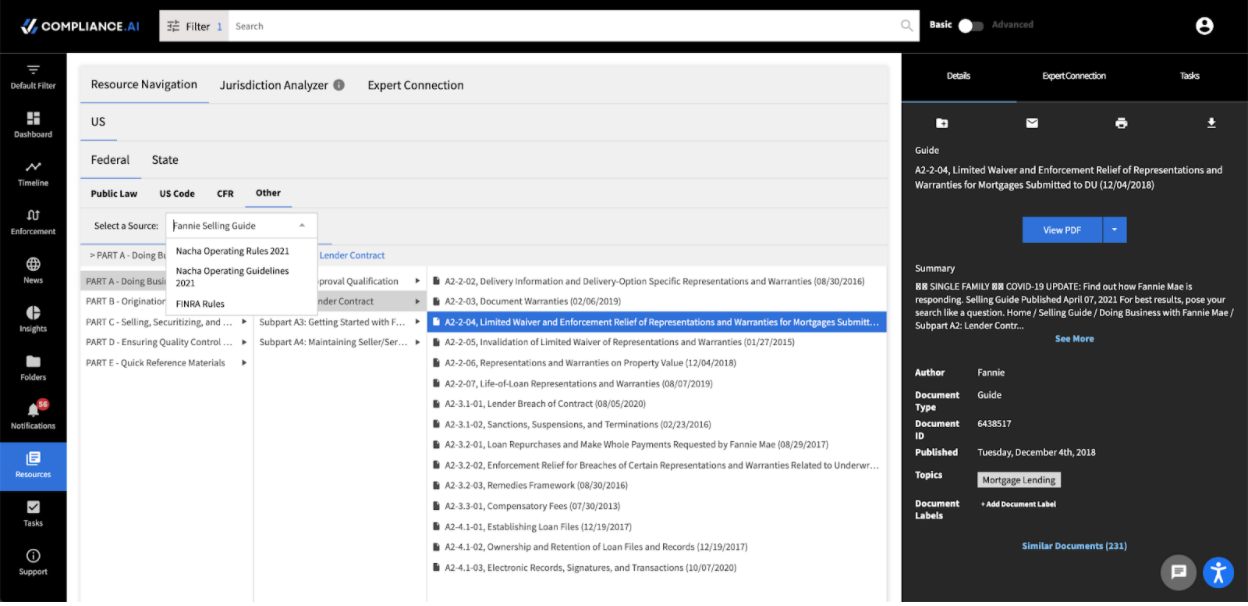Open A2-3.3-01 Compensatory Fees document
This screenshot has height=606, width=1248.
tap(656, 506)
